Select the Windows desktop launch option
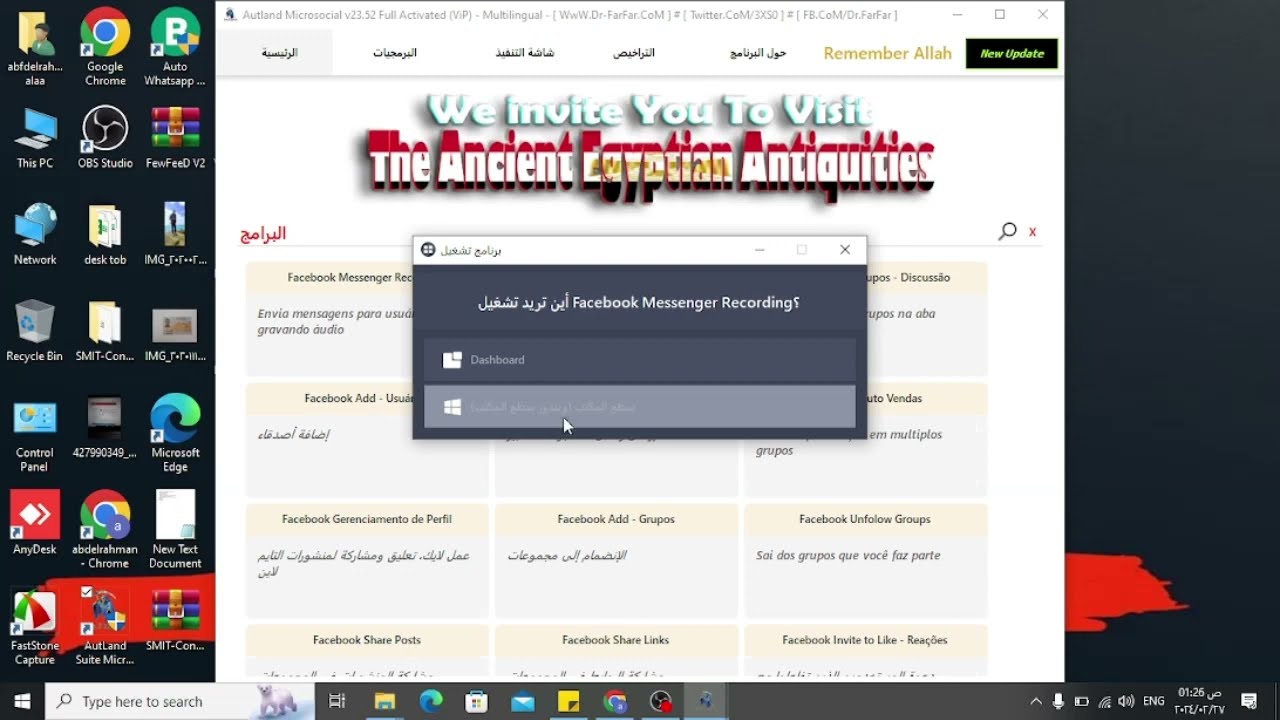Image resolution: width=1280 pixels, height=720 pixels. pos(640,407)
